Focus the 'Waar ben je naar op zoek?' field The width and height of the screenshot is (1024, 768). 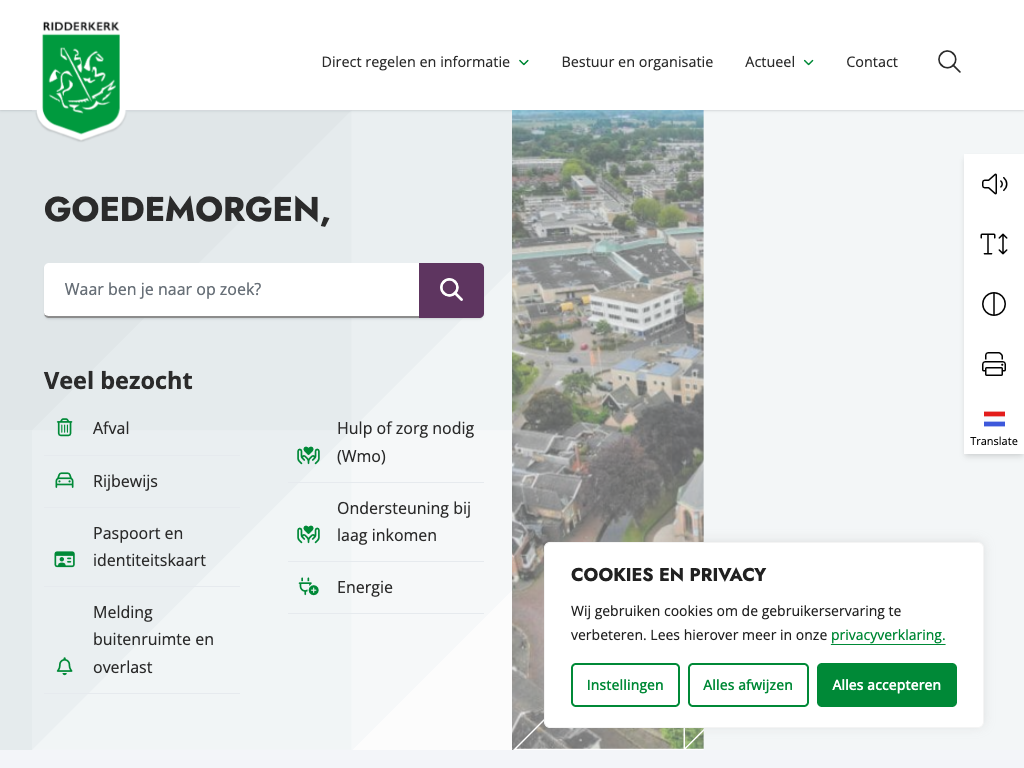click(x=231, y=290)
